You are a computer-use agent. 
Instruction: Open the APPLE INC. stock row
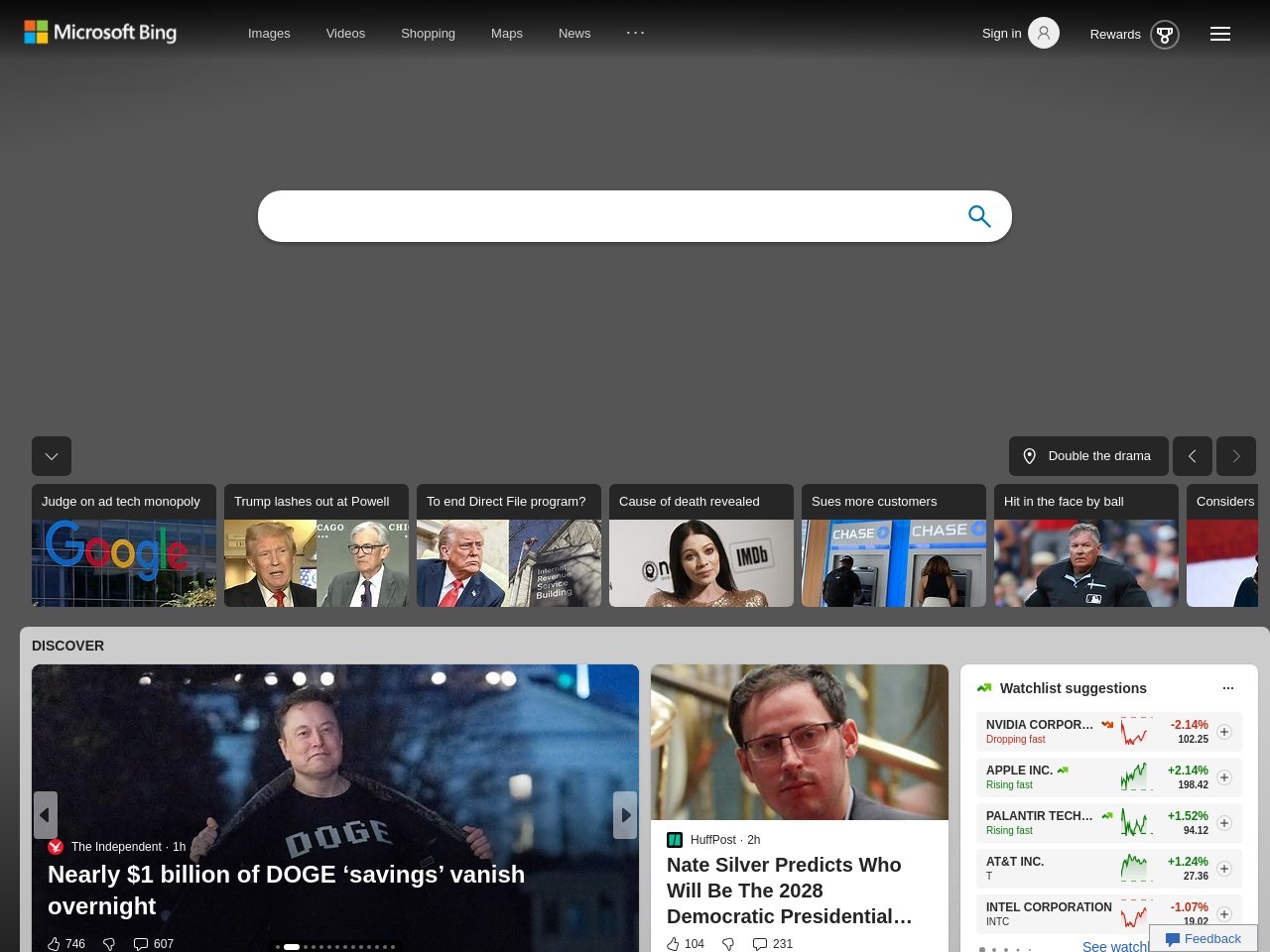pos(1109,777)
